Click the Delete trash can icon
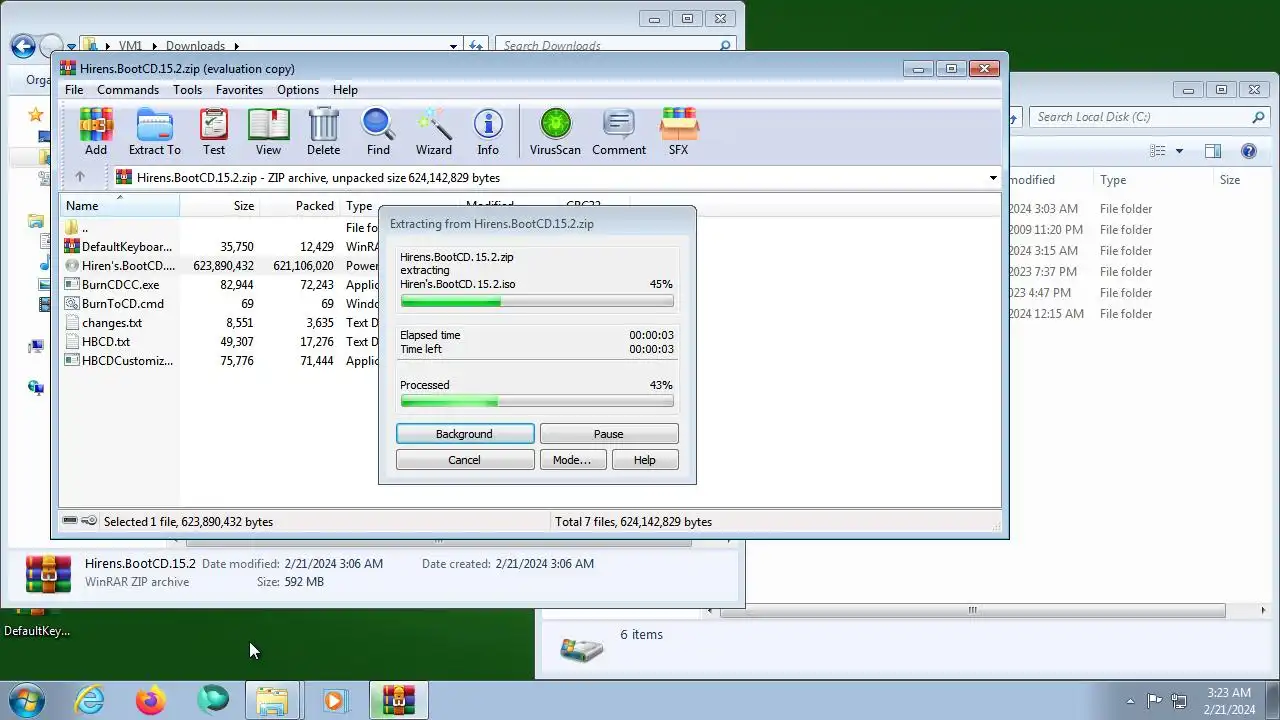Image resolution: width=1280 pixels, height=720 pixels. [x=323, y=131]
